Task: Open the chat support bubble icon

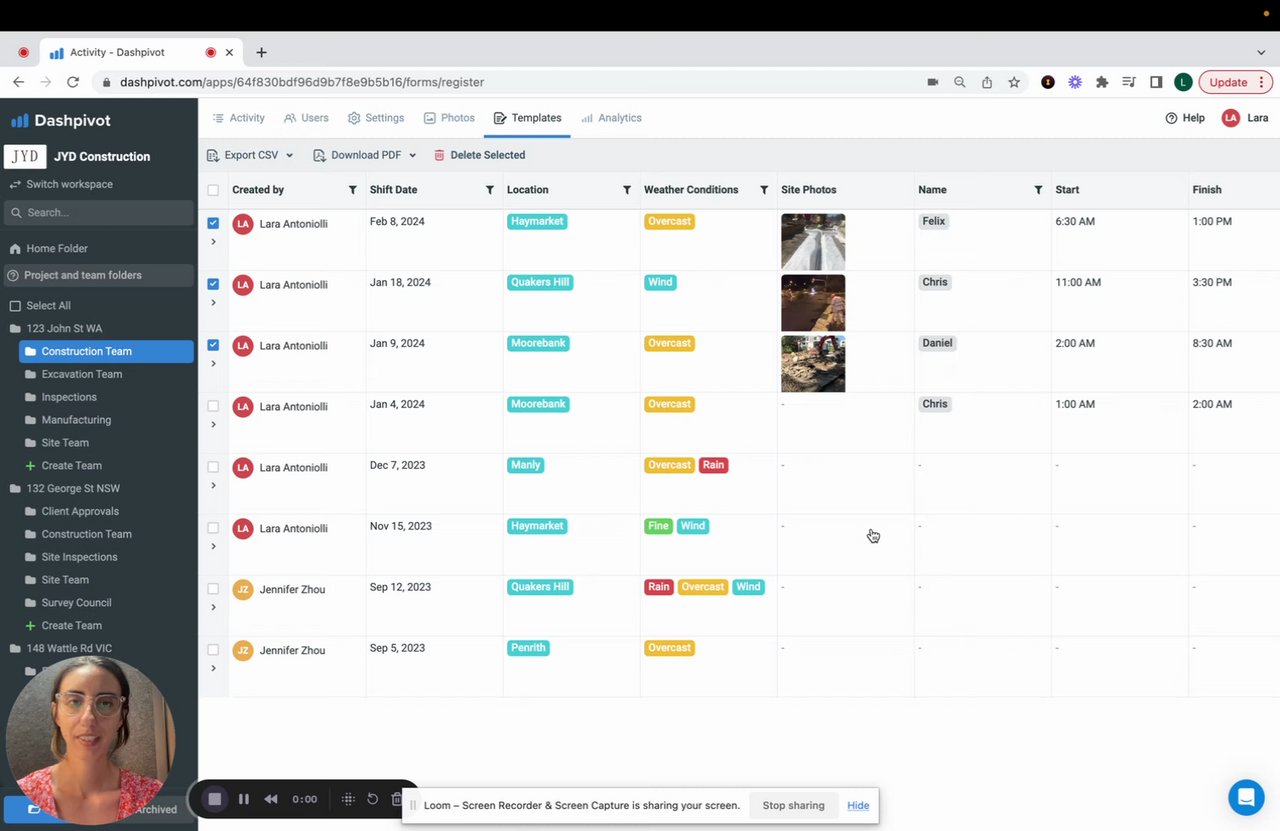Action: (1246, 797)
